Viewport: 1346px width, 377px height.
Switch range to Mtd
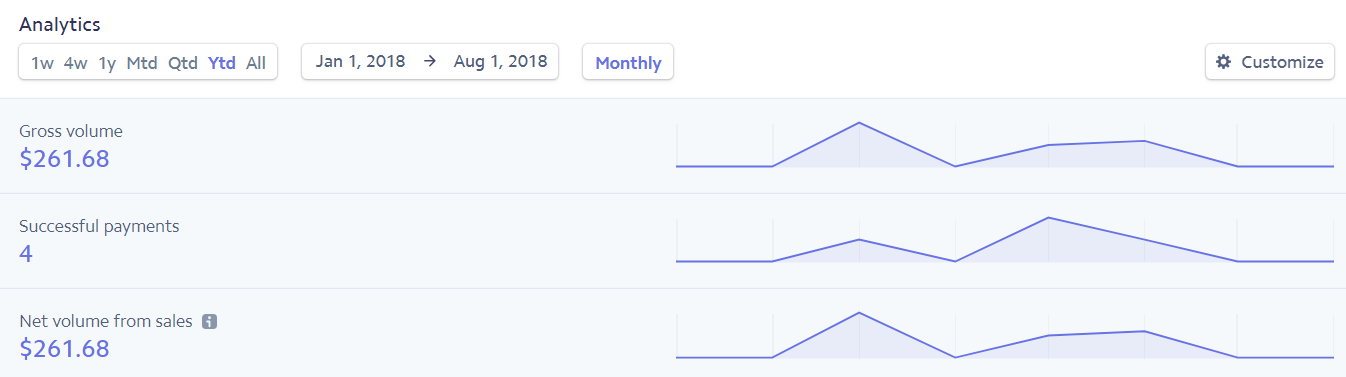point(142,63)
